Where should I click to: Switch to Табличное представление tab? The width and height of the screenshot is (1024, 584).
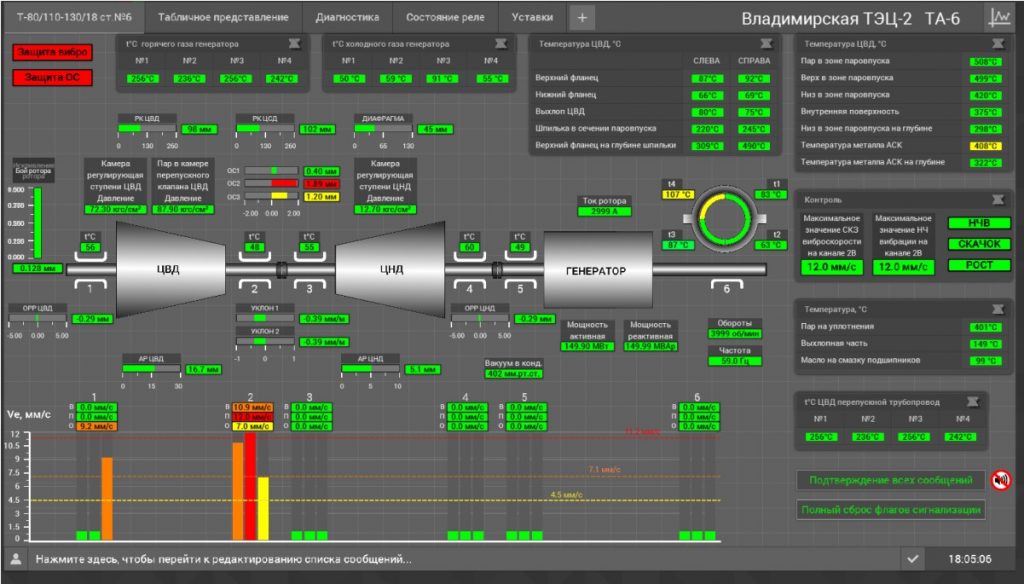(x=223, y=18)
